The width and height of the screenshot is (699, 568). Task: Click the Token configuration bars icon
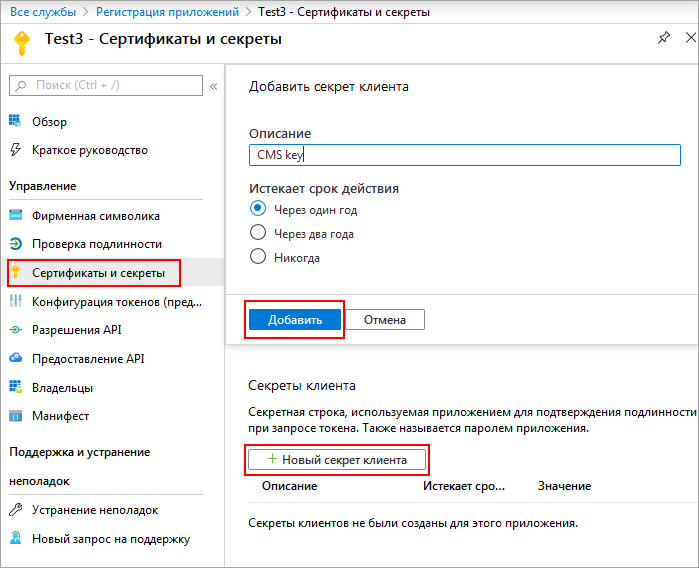(x=15, y=302)
